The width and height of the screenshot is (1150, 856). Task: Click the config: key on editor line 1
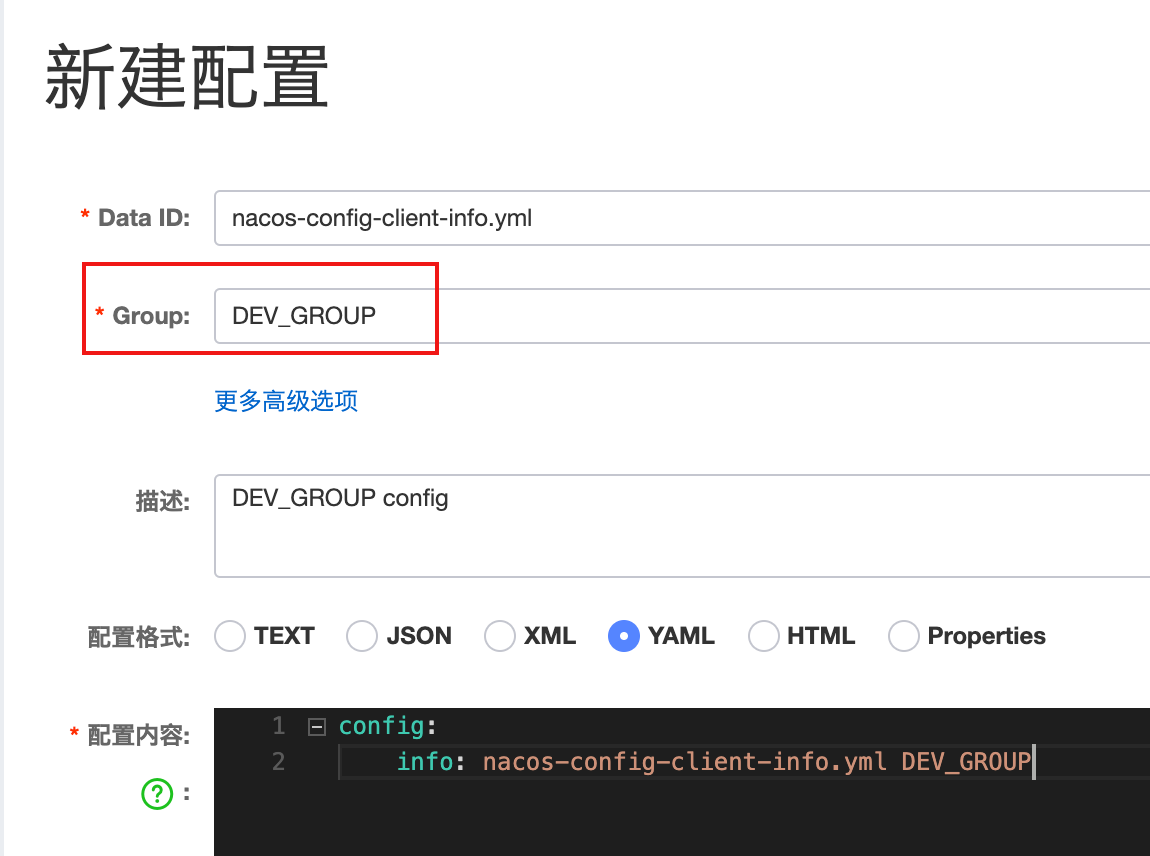coord(387,726)
